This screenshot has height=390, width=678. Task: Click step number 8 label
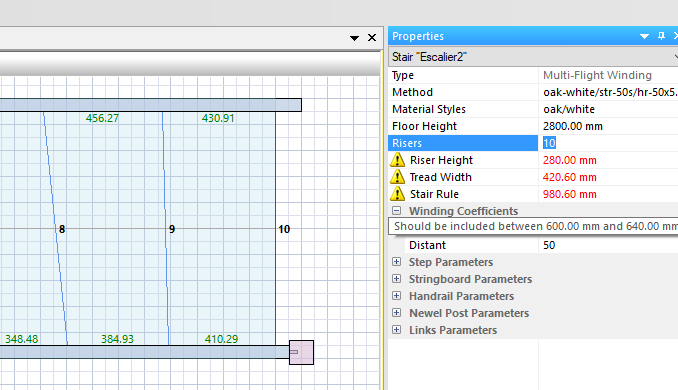pos(62,229)
